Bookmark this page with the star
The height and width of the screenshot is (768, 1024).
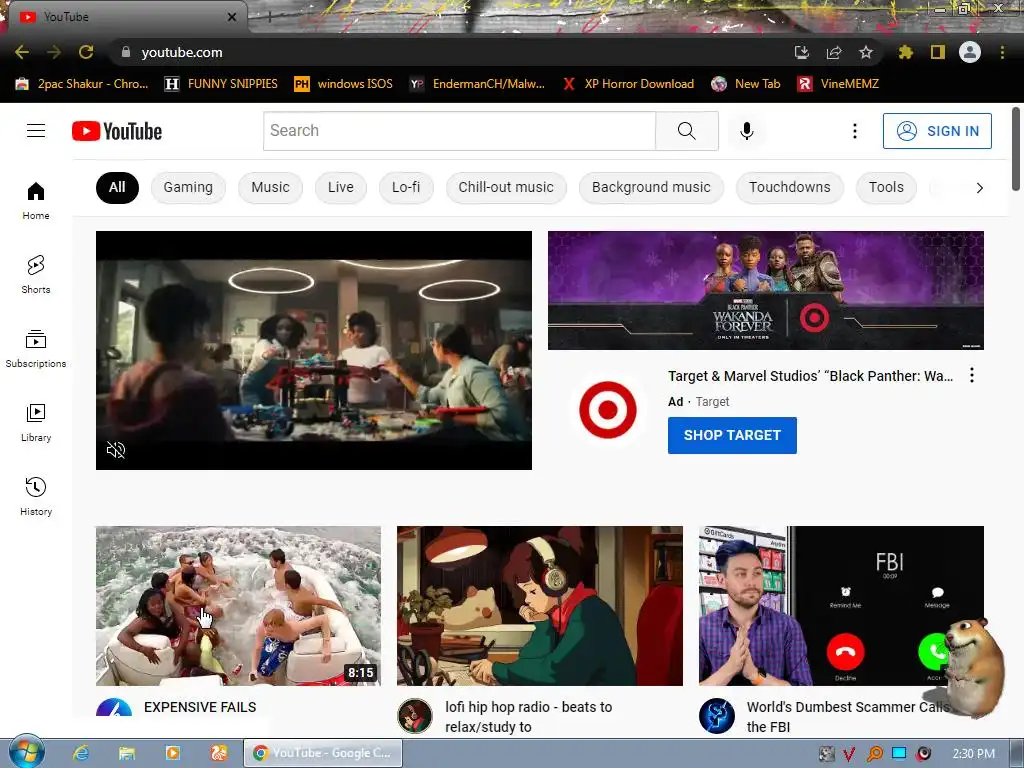coord(865,52)
